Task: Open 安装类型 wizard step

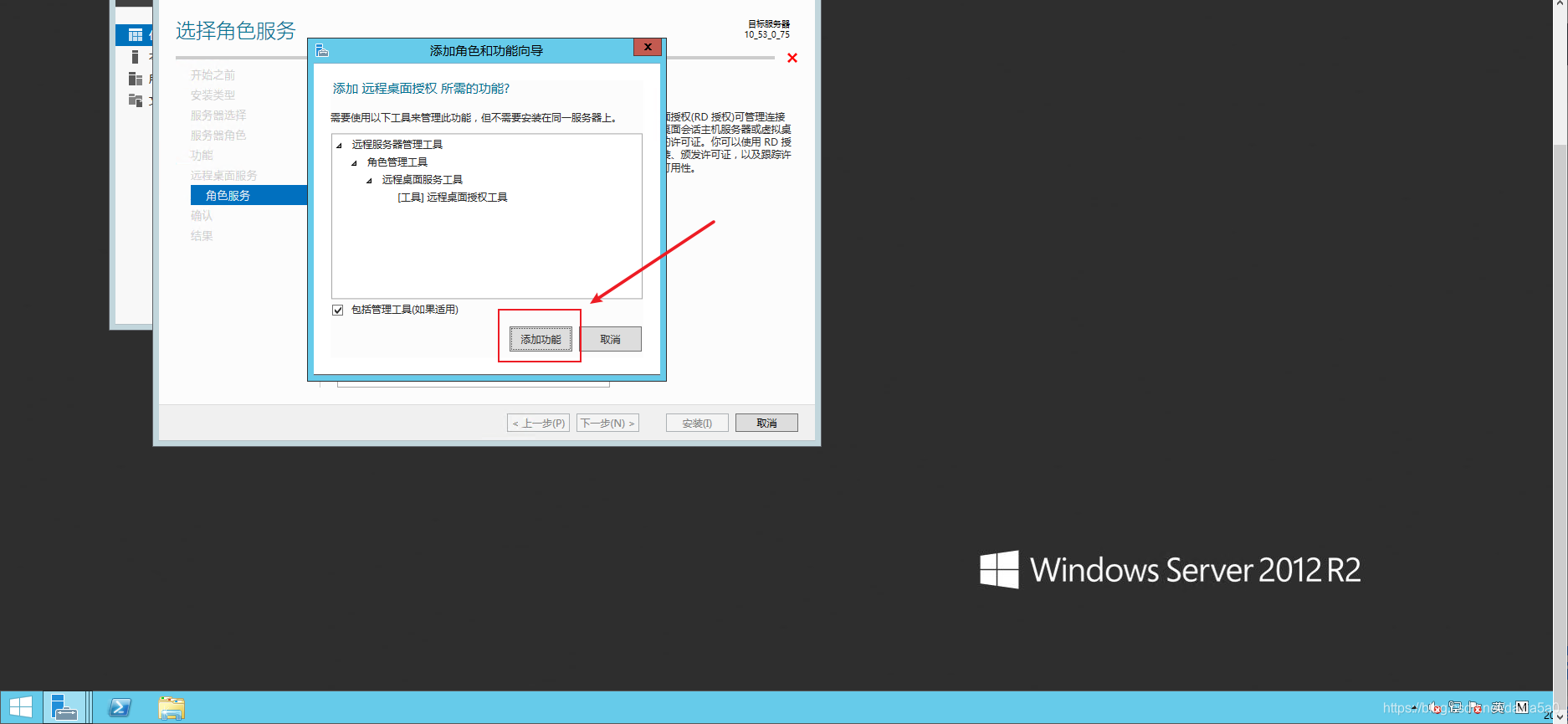Action: click(213, 95)
